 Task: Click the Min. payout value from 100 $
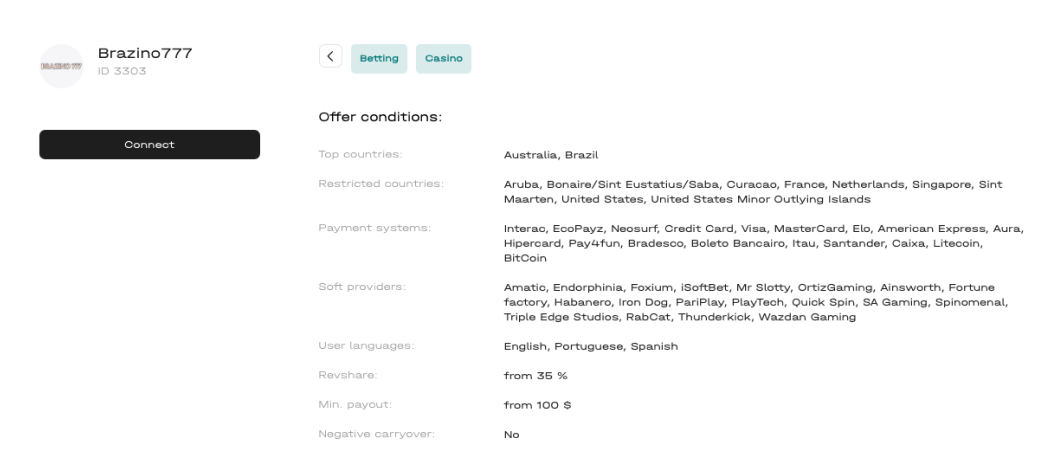[x=537, y=405]
